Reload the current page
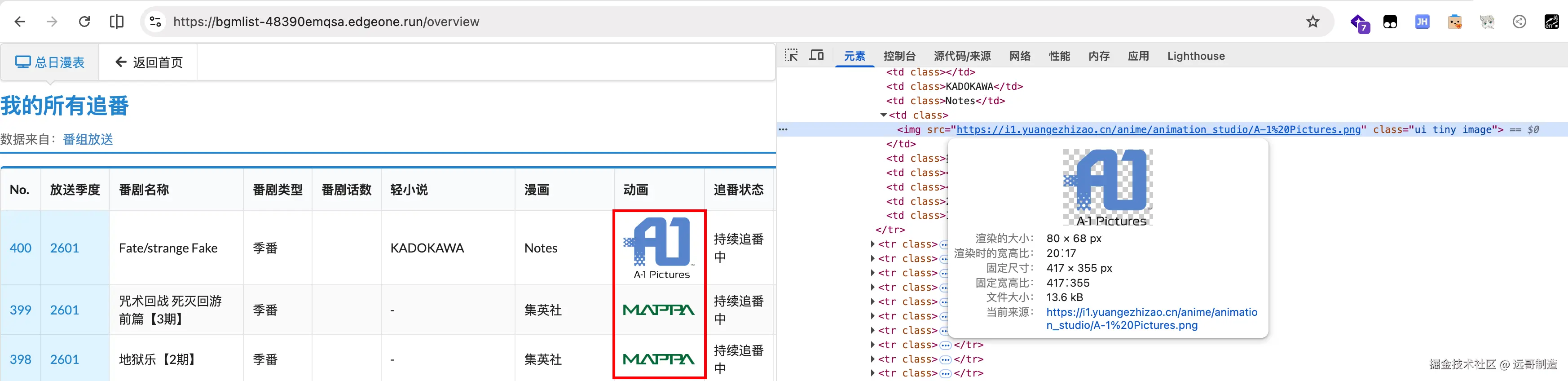1568x381 pixels. tap(84, 22)
